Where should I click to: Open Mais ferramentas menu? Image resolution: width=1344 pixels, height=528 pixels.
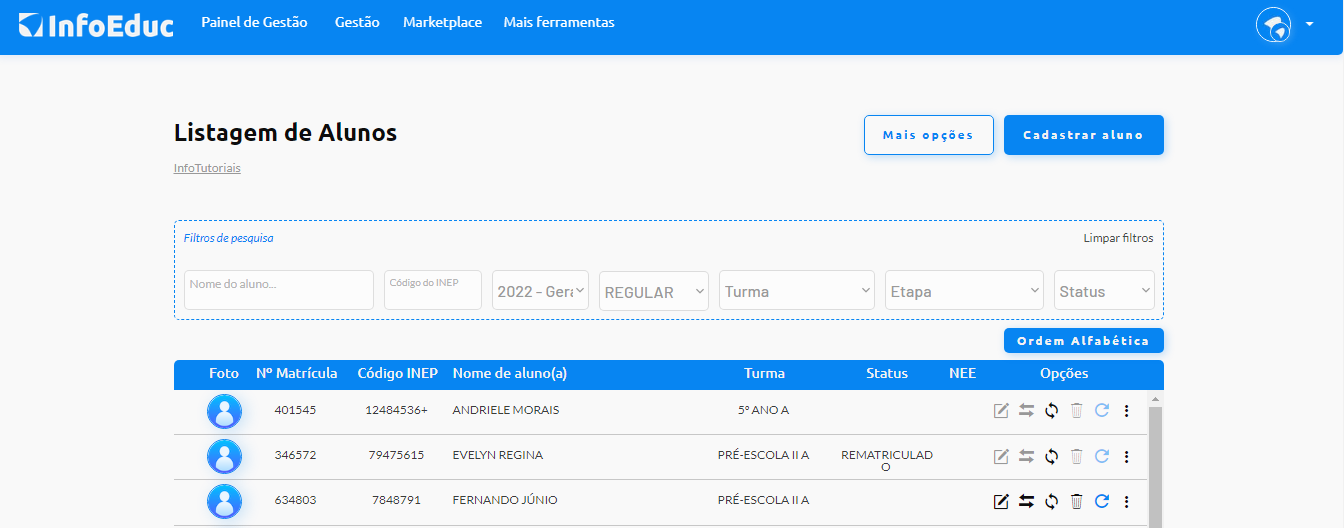(x=559, y=22)
